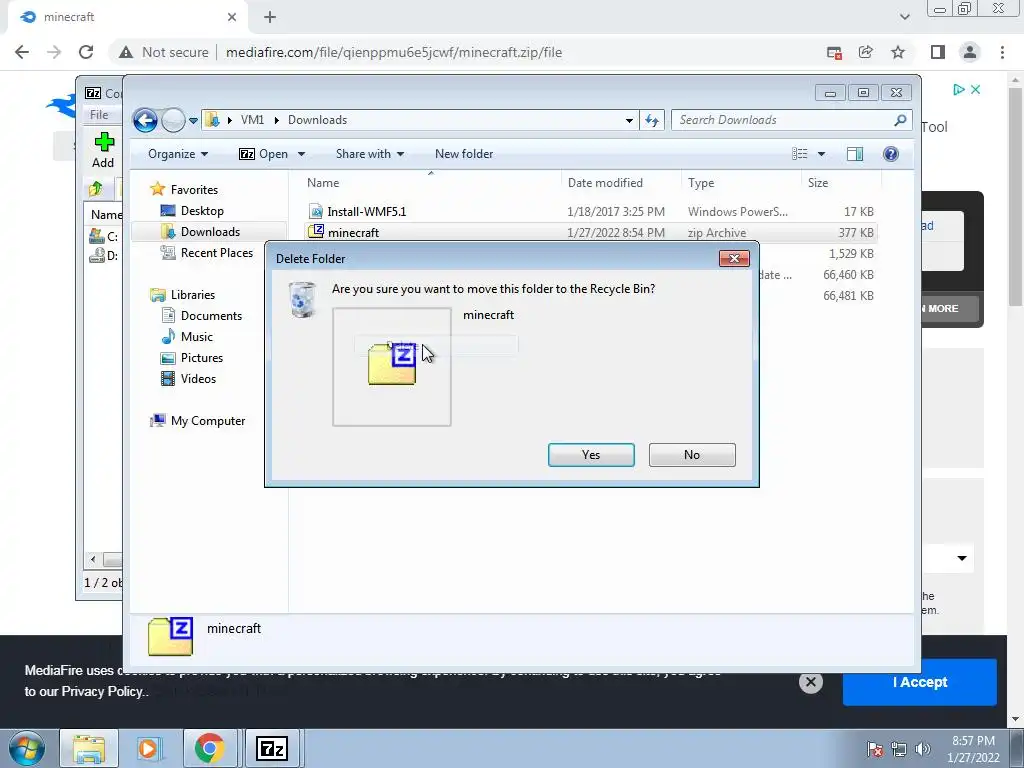Click the Recycle Bin icon in dialog
This screenshot has width=1024, height=768.
pos(302,300)
